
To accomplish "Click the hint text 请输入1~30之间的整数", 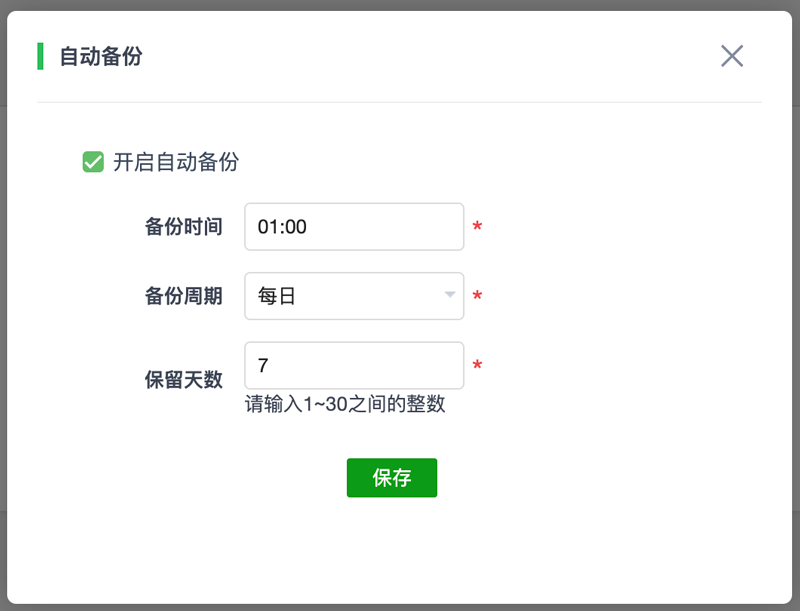I will pos(345,404).
